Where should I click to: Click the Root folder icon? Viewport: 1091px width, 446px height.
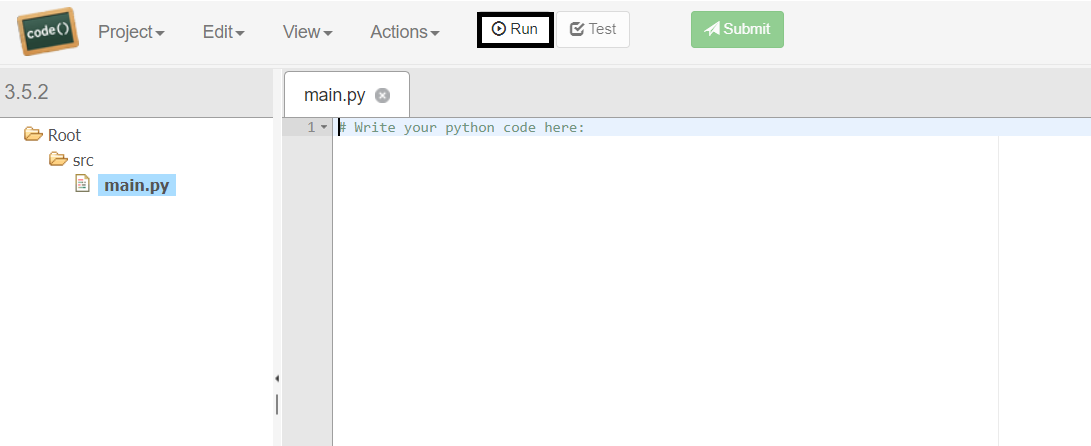pyautogui.click(x=33, y=134)
